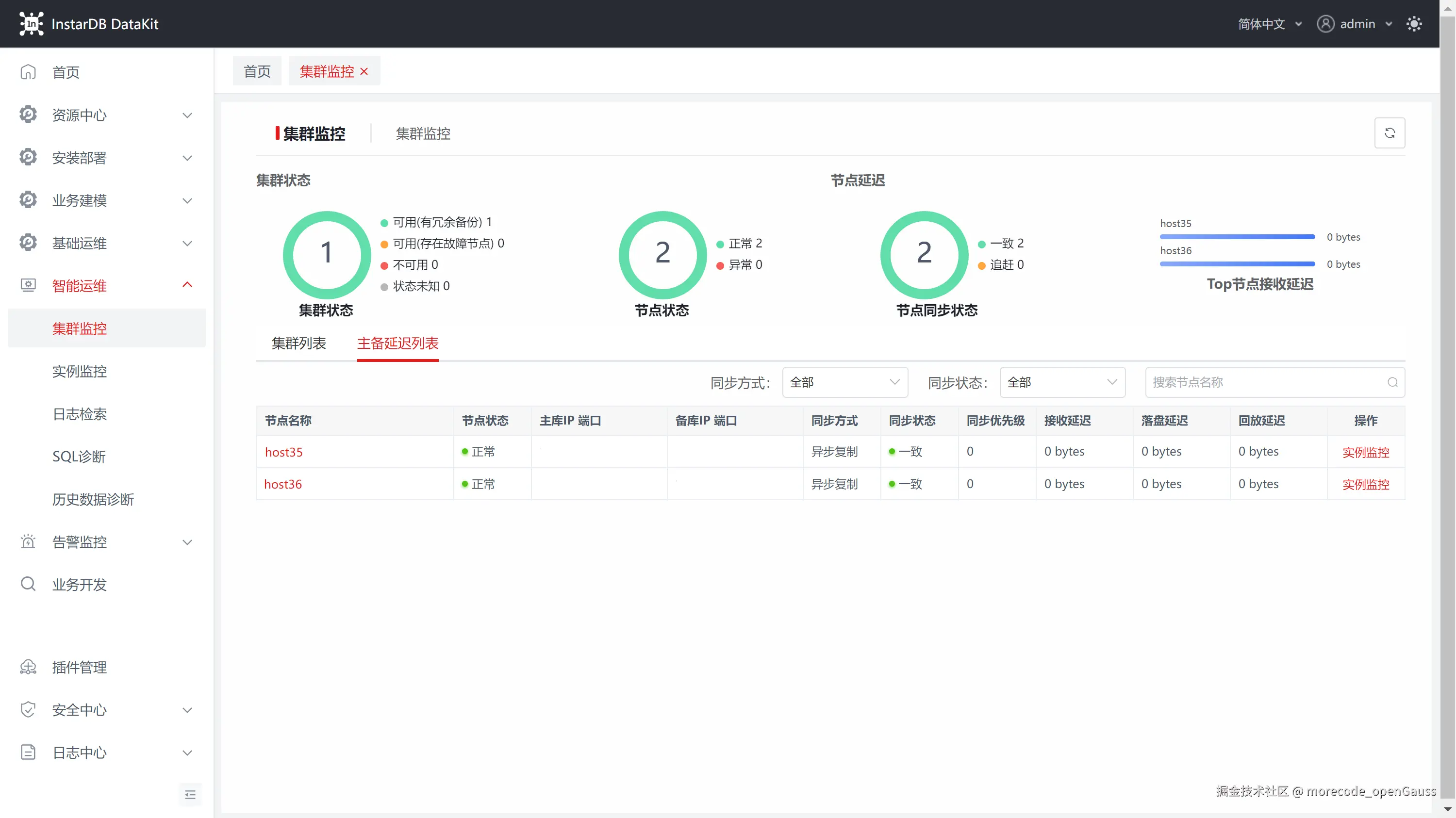
Task: Open 业务开发 from the sidebar
Action: click(79, 585)
